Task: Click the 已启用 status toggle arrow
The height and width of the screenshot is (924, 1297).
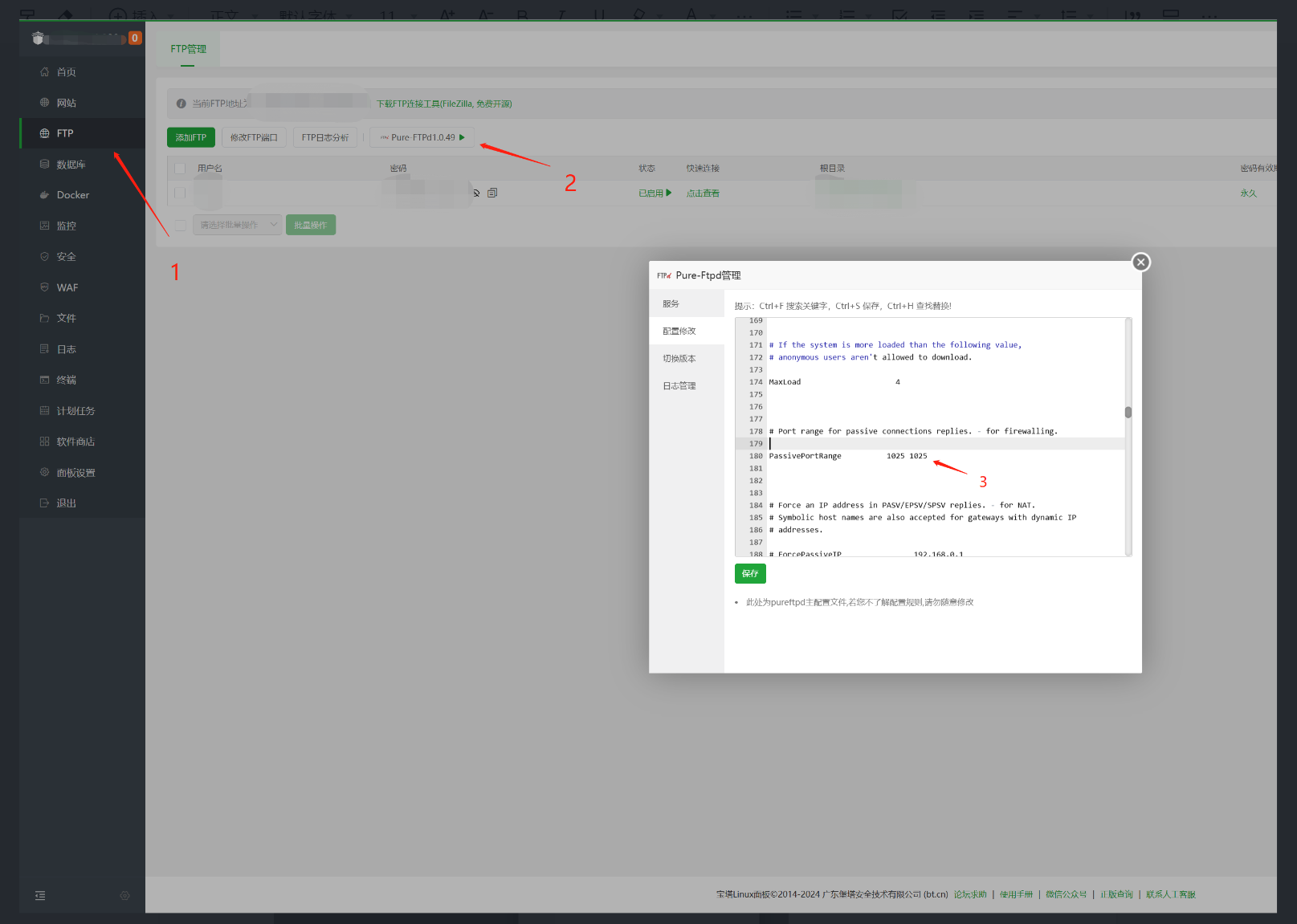Action: [x=668, y=193]
